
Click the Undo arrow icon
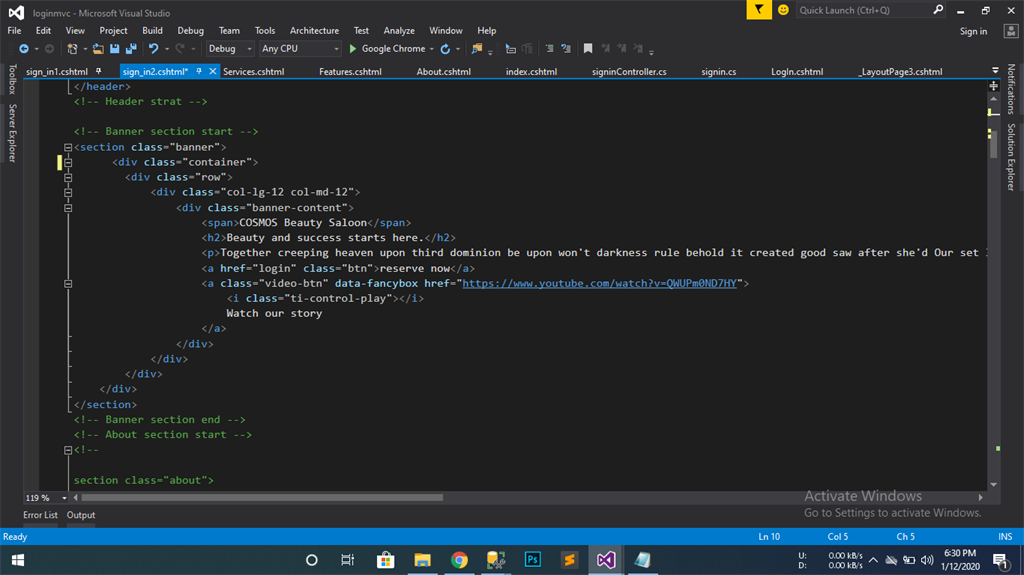[153, 48]
